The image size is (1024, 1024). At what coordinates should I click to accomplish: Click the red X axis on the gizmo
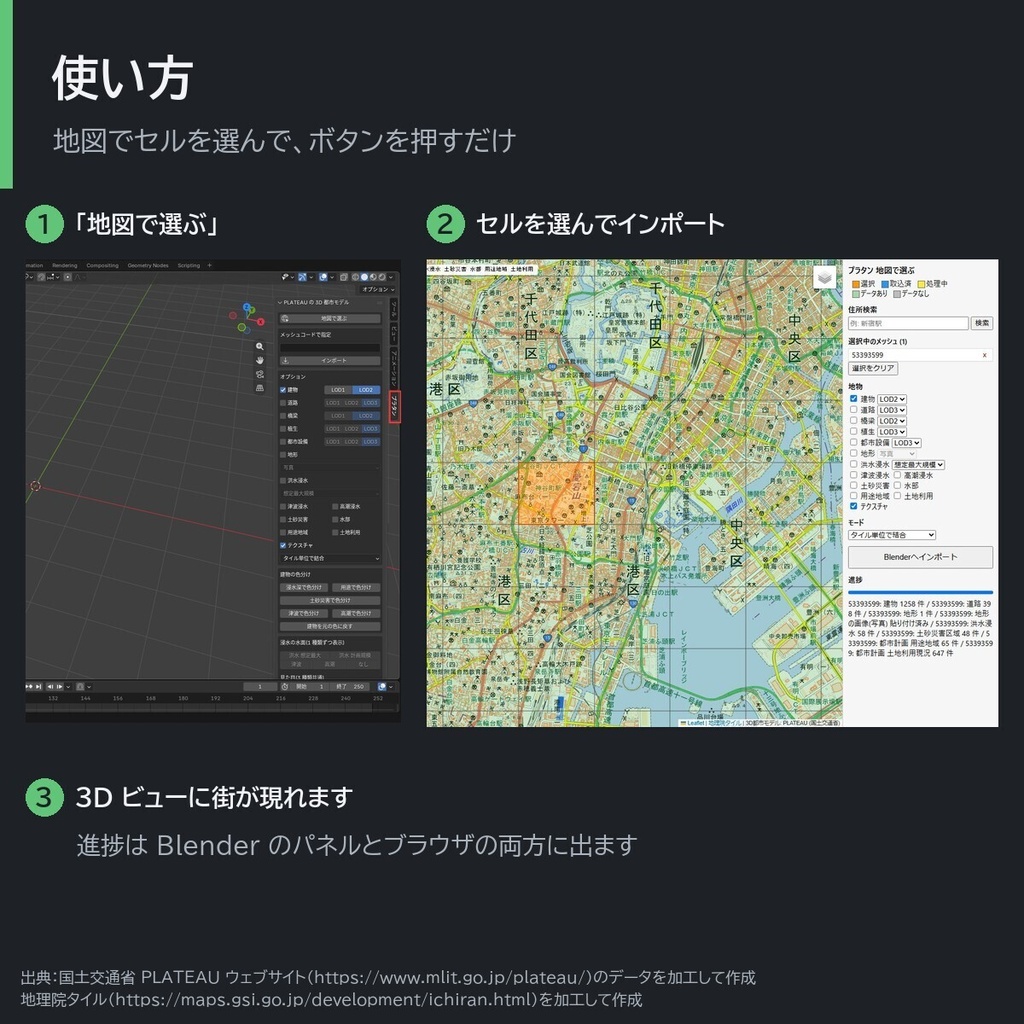pos(261,321)
